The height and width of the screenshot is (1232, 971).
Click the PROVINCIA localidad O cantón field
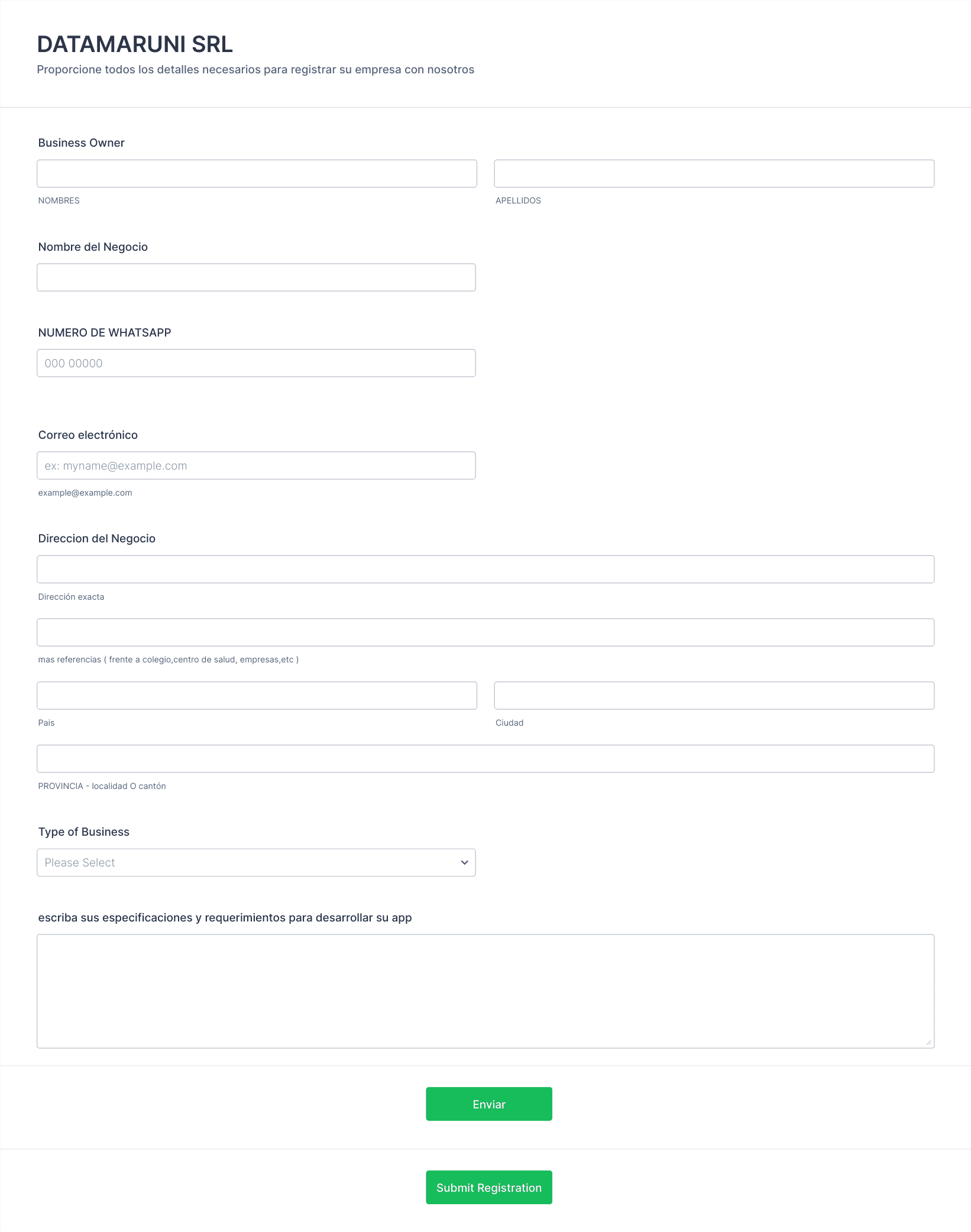point(485,758)
